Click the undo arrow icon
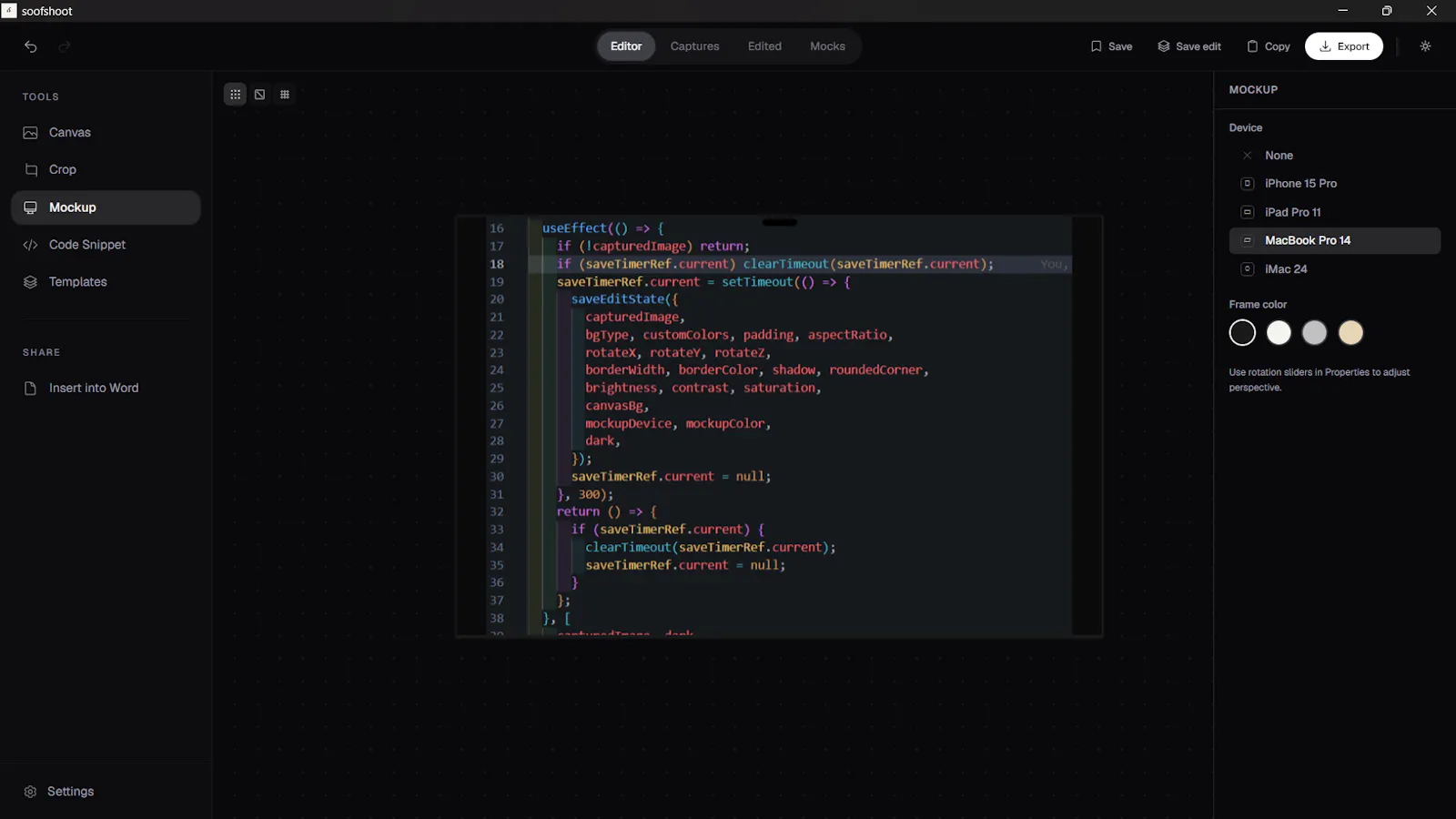 (31, 46)
